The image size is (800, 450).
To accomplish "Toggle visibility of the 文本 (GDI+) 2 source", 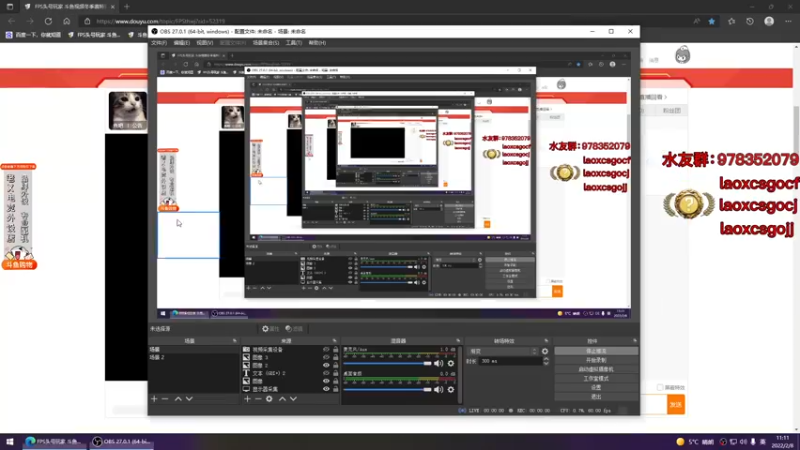I will (326, 373).
